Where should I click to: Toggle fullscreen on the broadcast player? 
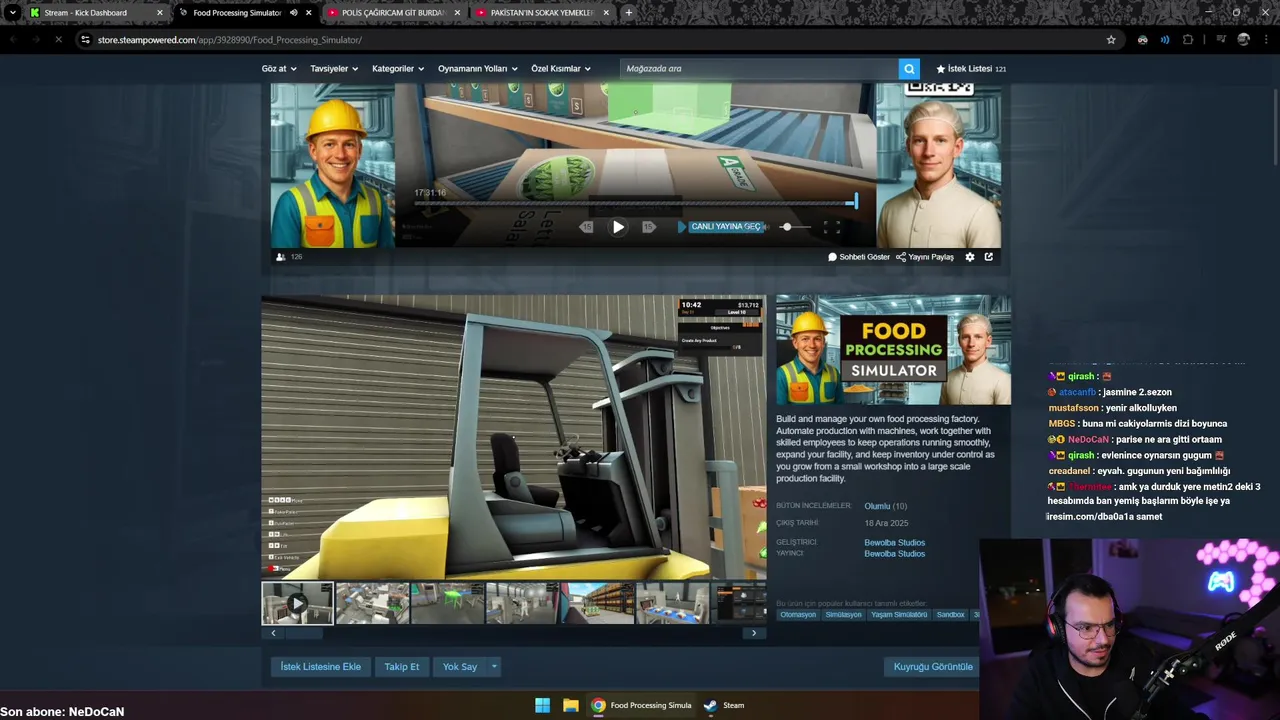point(832,227)
